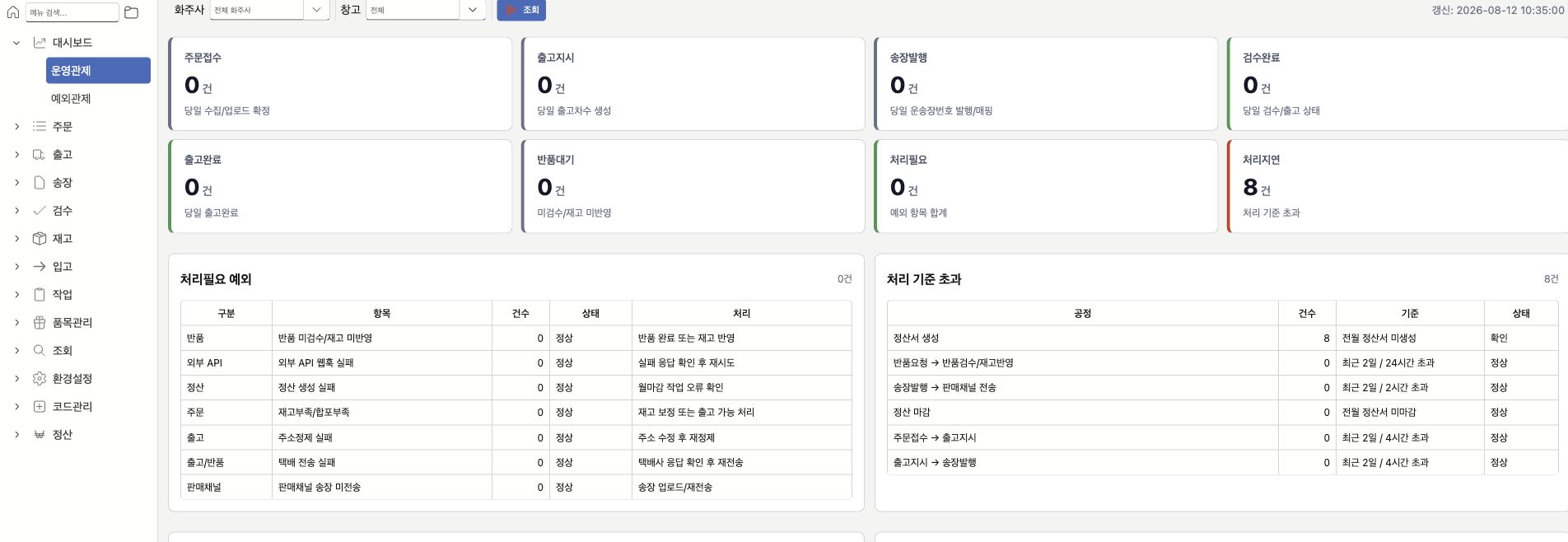Image resolution: width=1568 pixels, height=542 pixels.
Task: Click the 검수 checkmark icon
Action: [39, 210]
